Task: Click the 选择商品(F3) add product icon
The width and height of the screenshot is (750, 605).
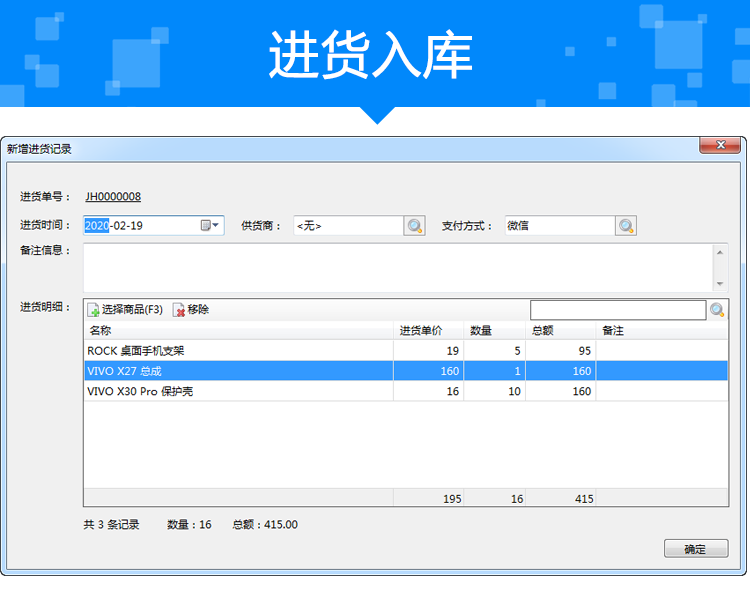Action: pyautogui.click(x=93, y=310)
